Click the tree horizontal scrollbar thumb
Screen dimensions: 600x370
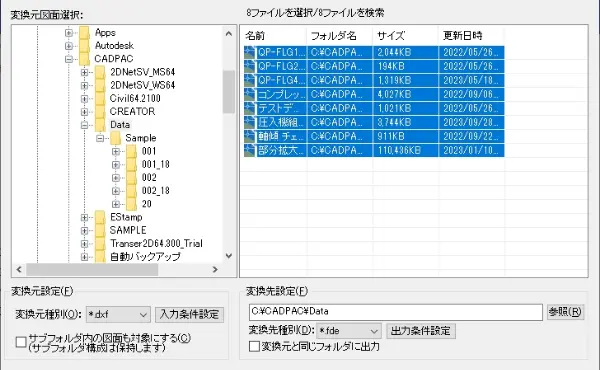92,270
